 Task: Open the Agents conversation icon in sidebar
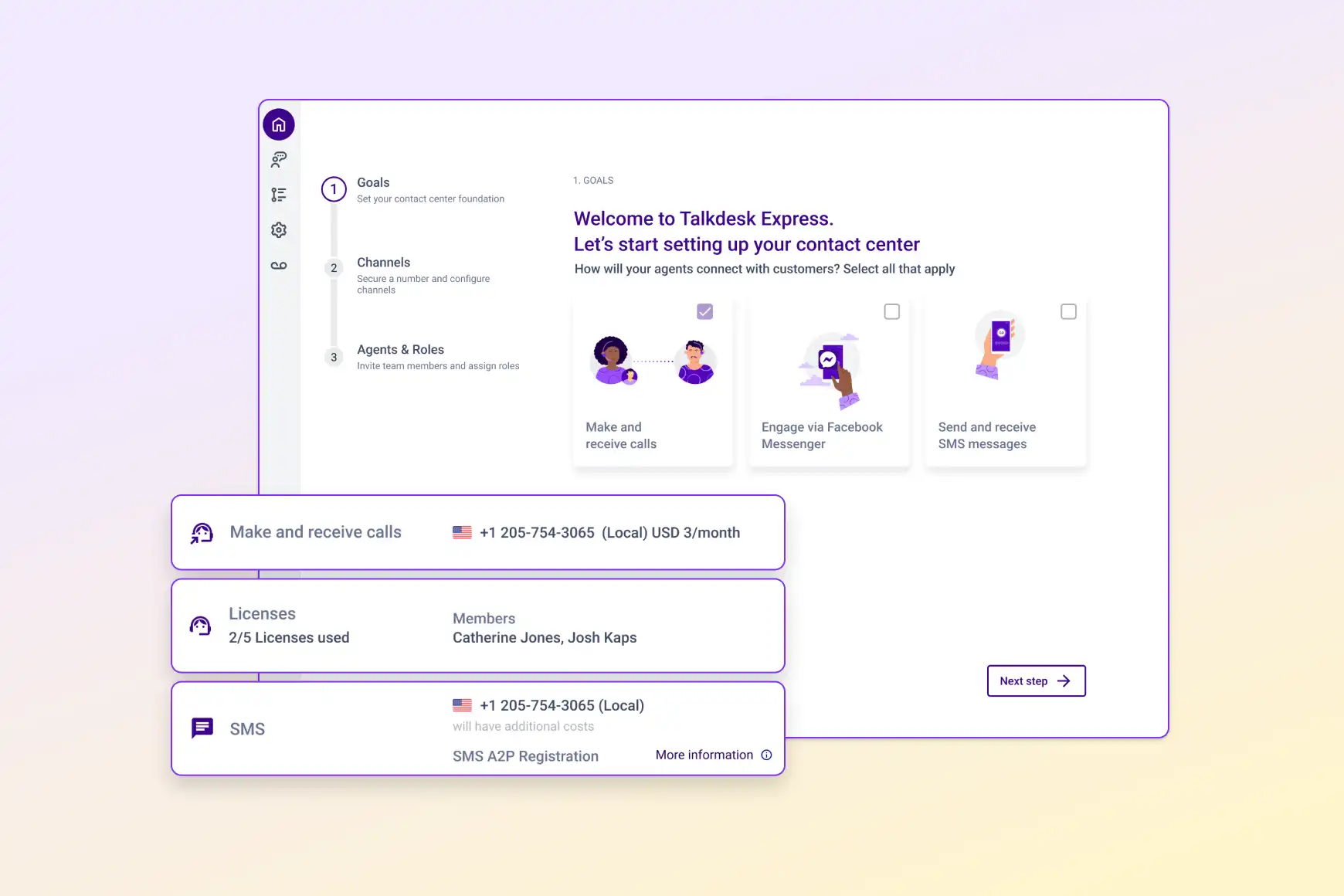[x=279, y=160]
